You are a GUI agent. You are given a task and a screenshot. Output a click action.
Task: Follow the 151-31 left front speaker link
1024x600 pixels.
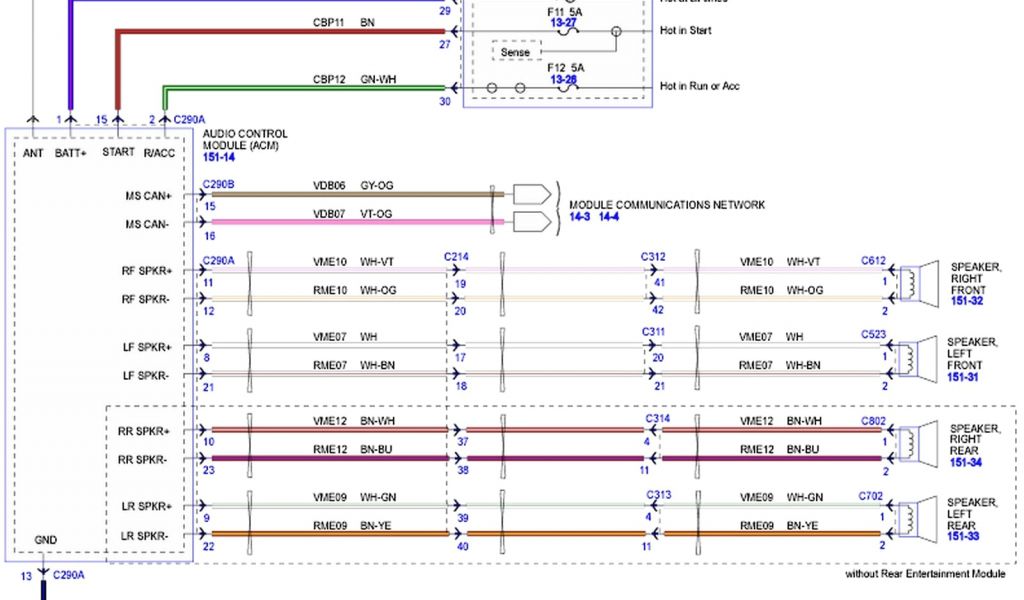[964, 377]
